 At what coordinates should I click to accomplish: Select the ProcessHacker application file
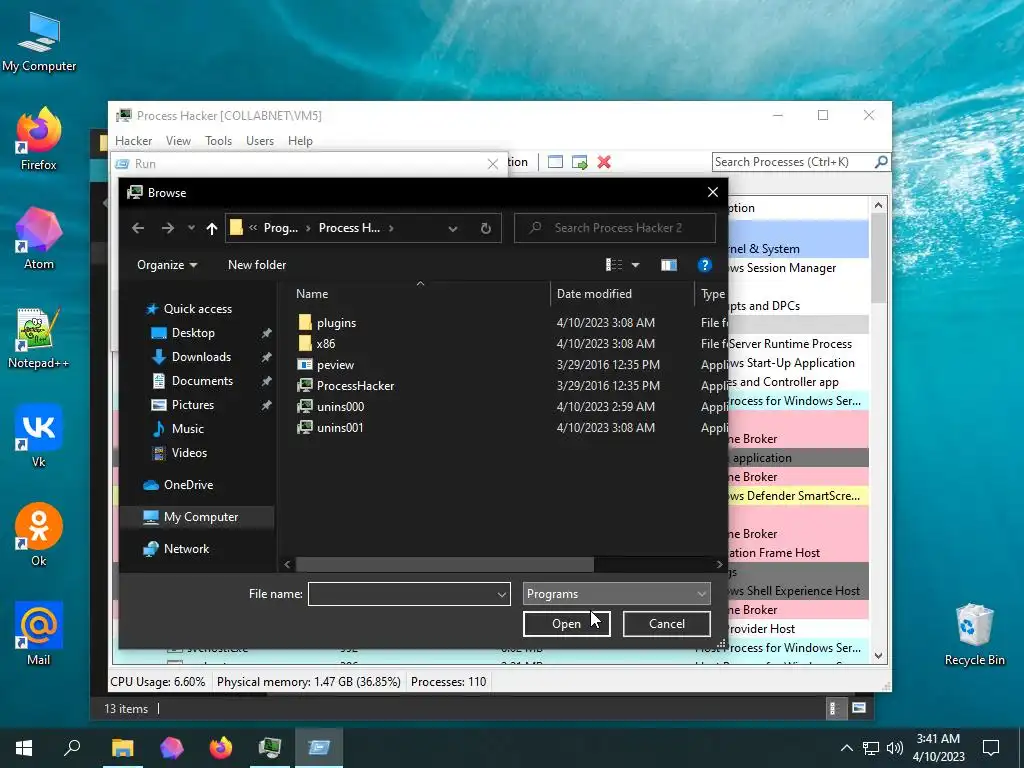[355, 385]
